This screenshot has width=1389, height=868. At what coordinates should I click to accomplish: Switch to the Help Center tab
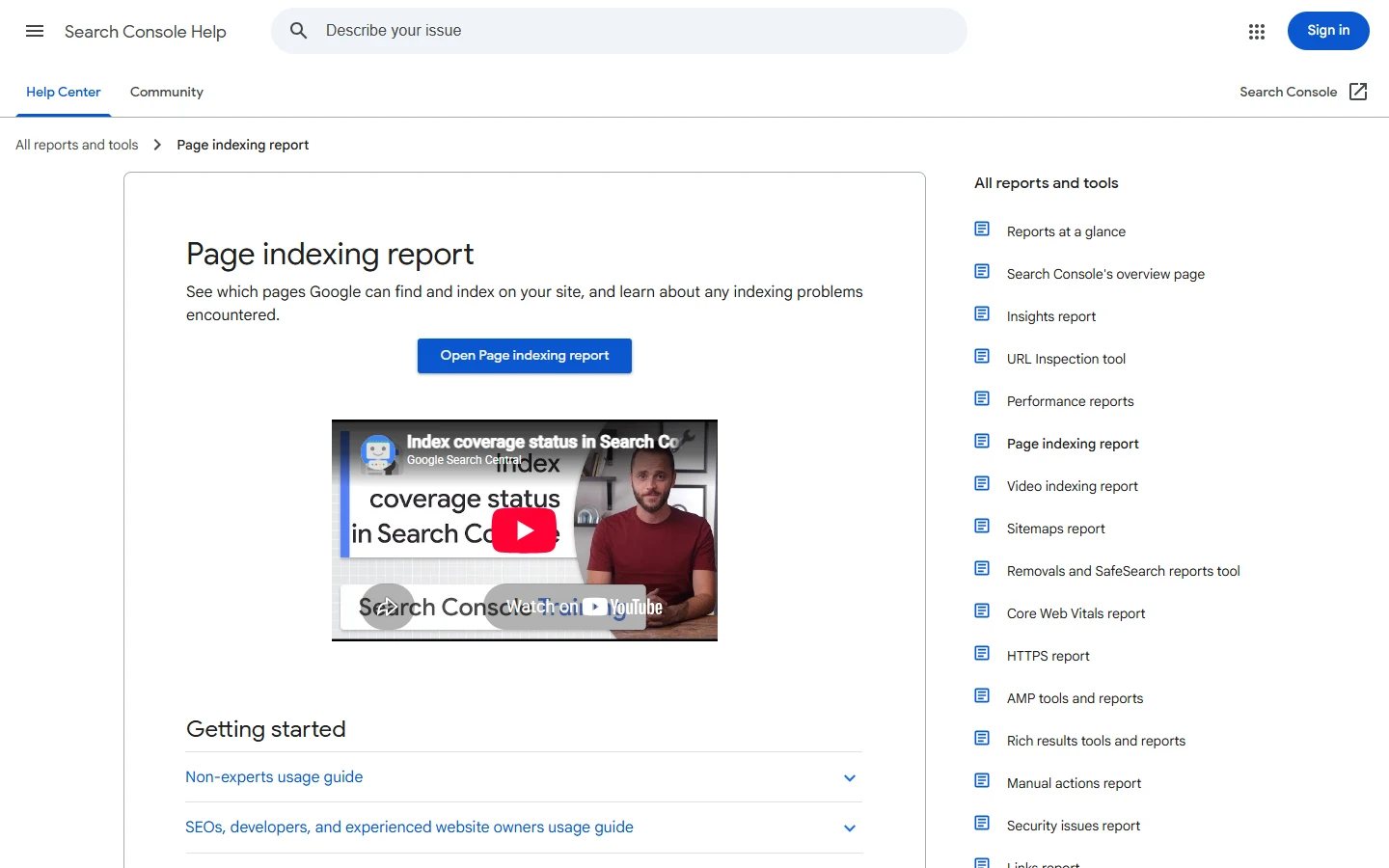(x=64, y=92)
